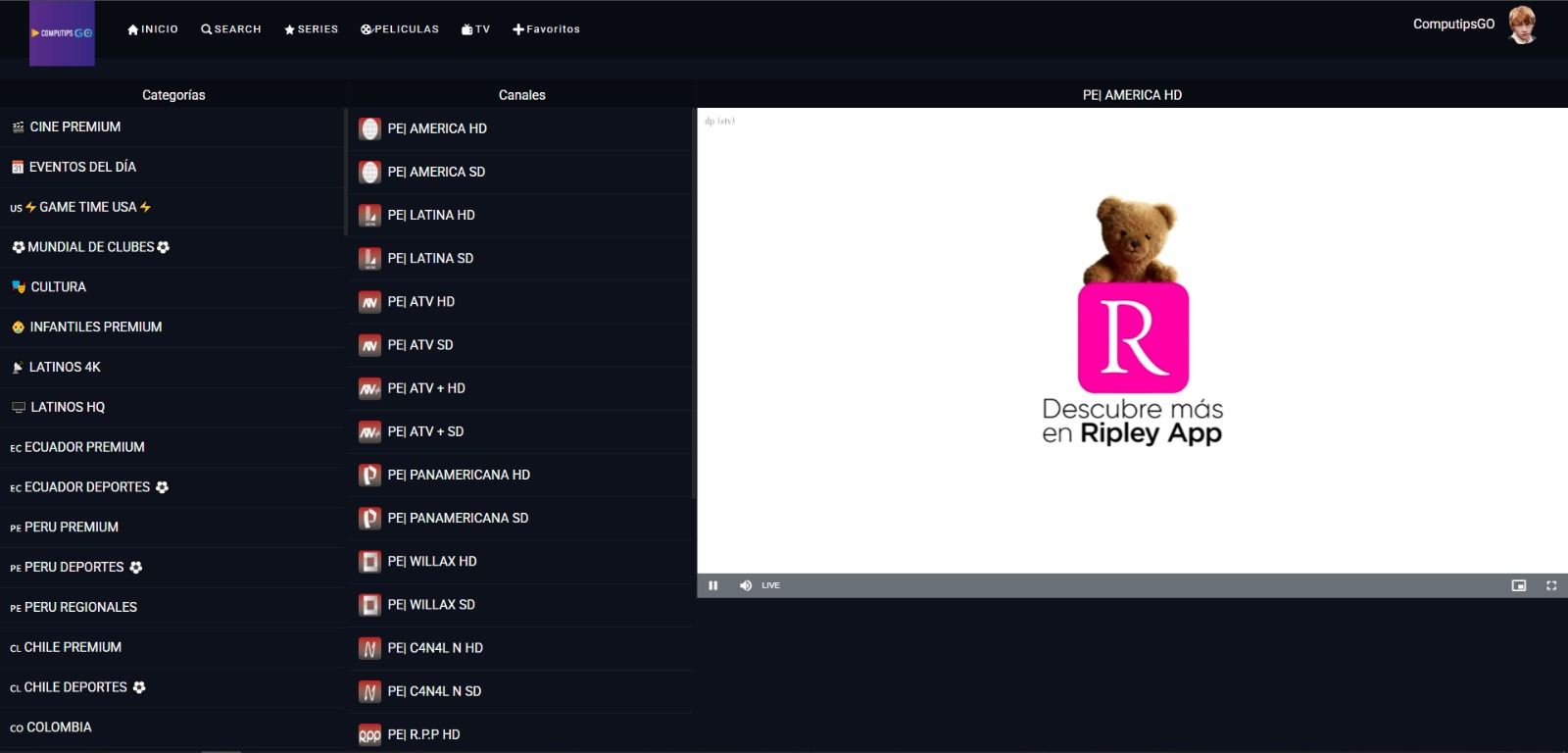Go to INICIO home page
This screenshot has height=753, width=1568.
pos(153,29)
